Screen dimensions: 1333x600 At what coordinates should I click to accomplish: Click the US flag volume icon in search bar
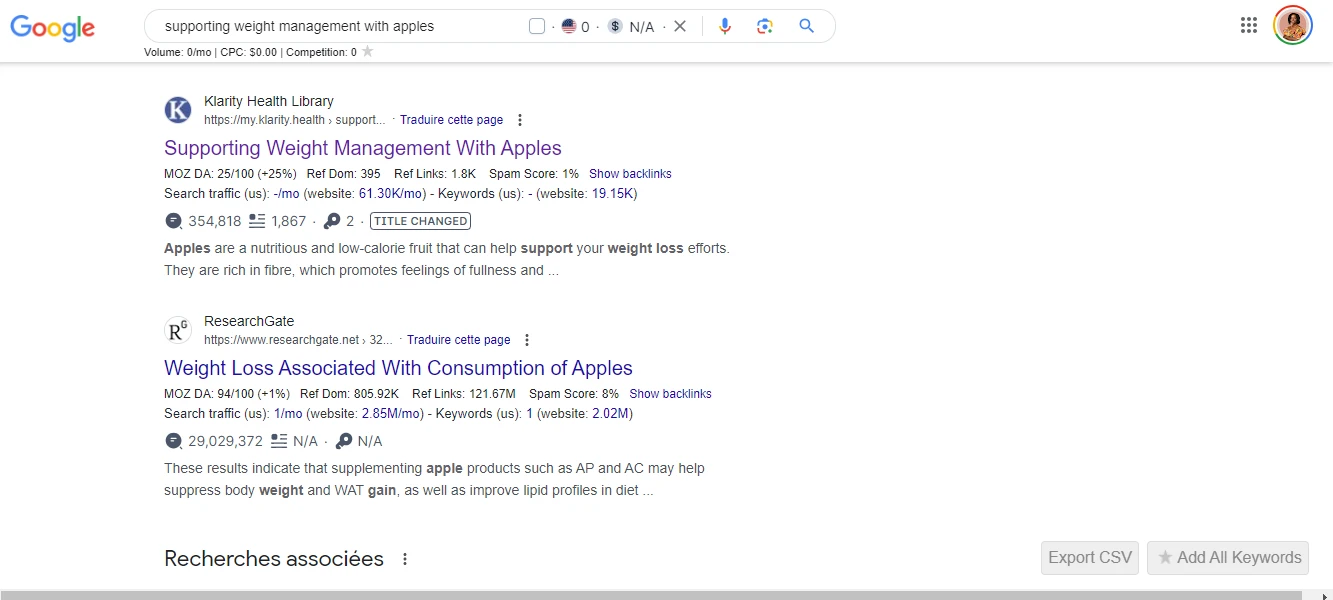click(569, 26)
